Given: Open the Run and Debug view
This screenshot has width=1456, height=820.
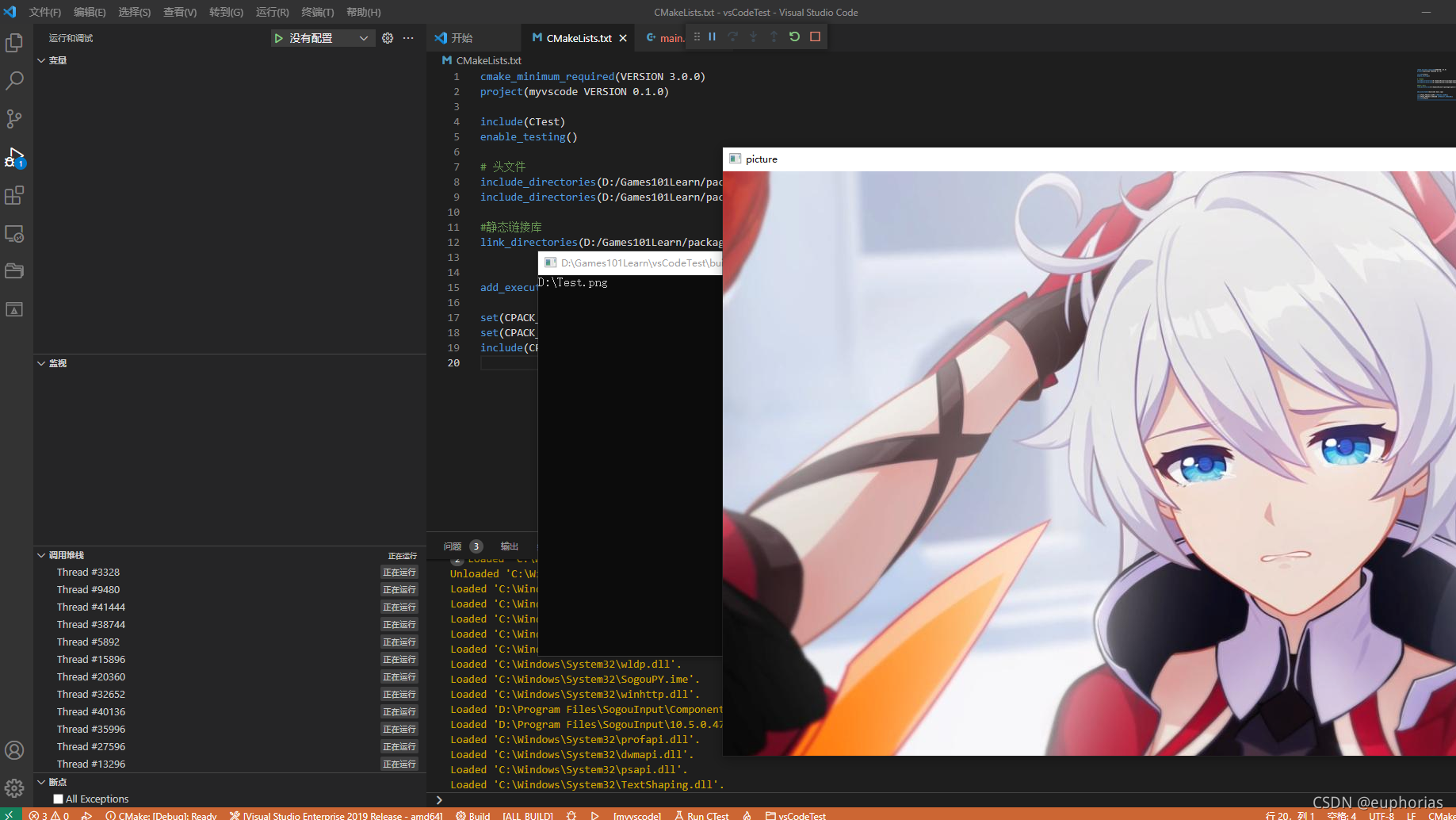Looking at the screenshot, I should 14,157.
